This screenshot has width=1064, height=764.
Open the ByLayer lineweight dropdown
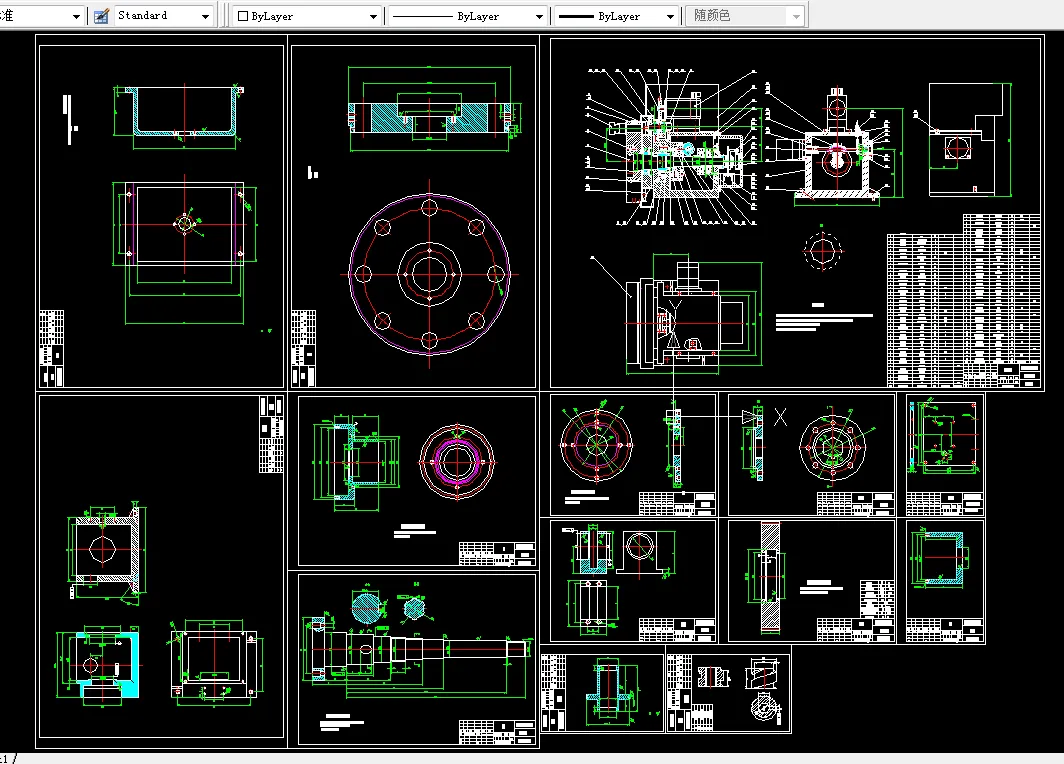[670, 16]
